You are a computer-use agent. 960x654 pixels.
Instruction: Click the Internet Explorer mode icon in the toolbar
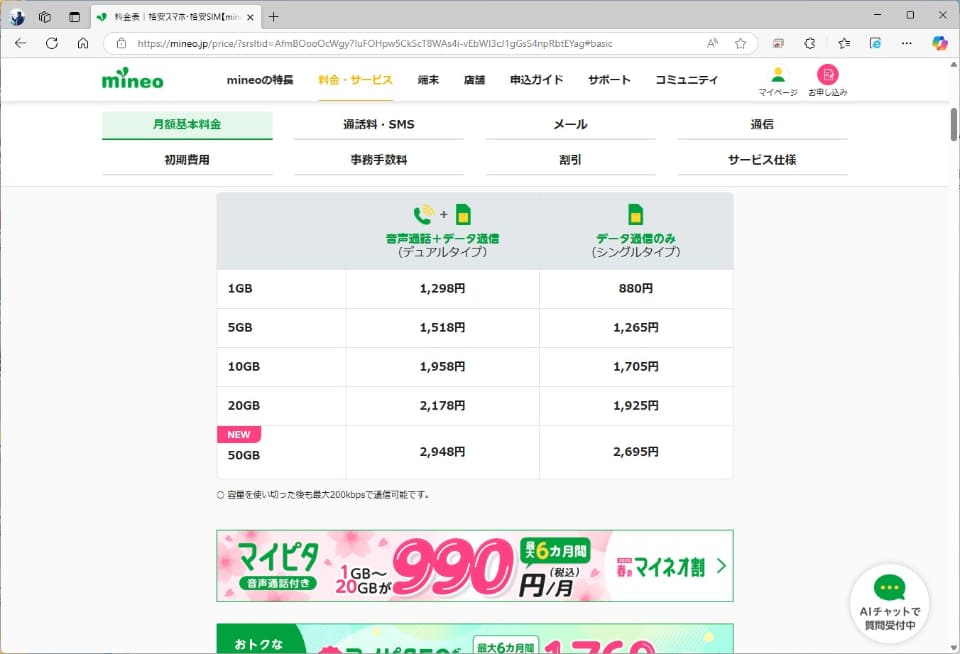pyautogui.click(x=875, y=43)
